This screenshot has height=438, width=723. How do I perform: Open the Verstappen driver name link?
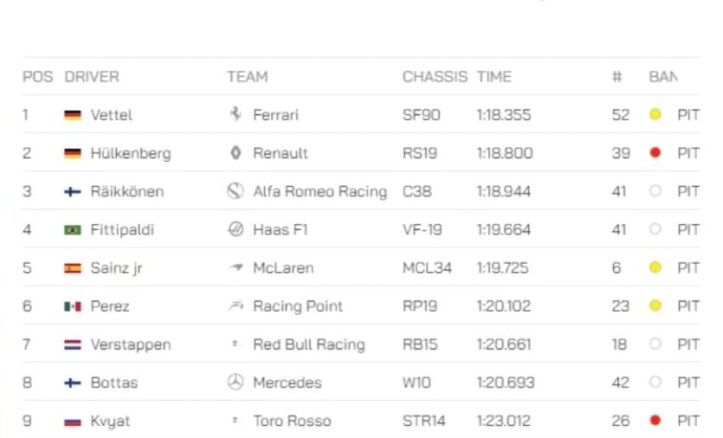[x=130, y=344]
